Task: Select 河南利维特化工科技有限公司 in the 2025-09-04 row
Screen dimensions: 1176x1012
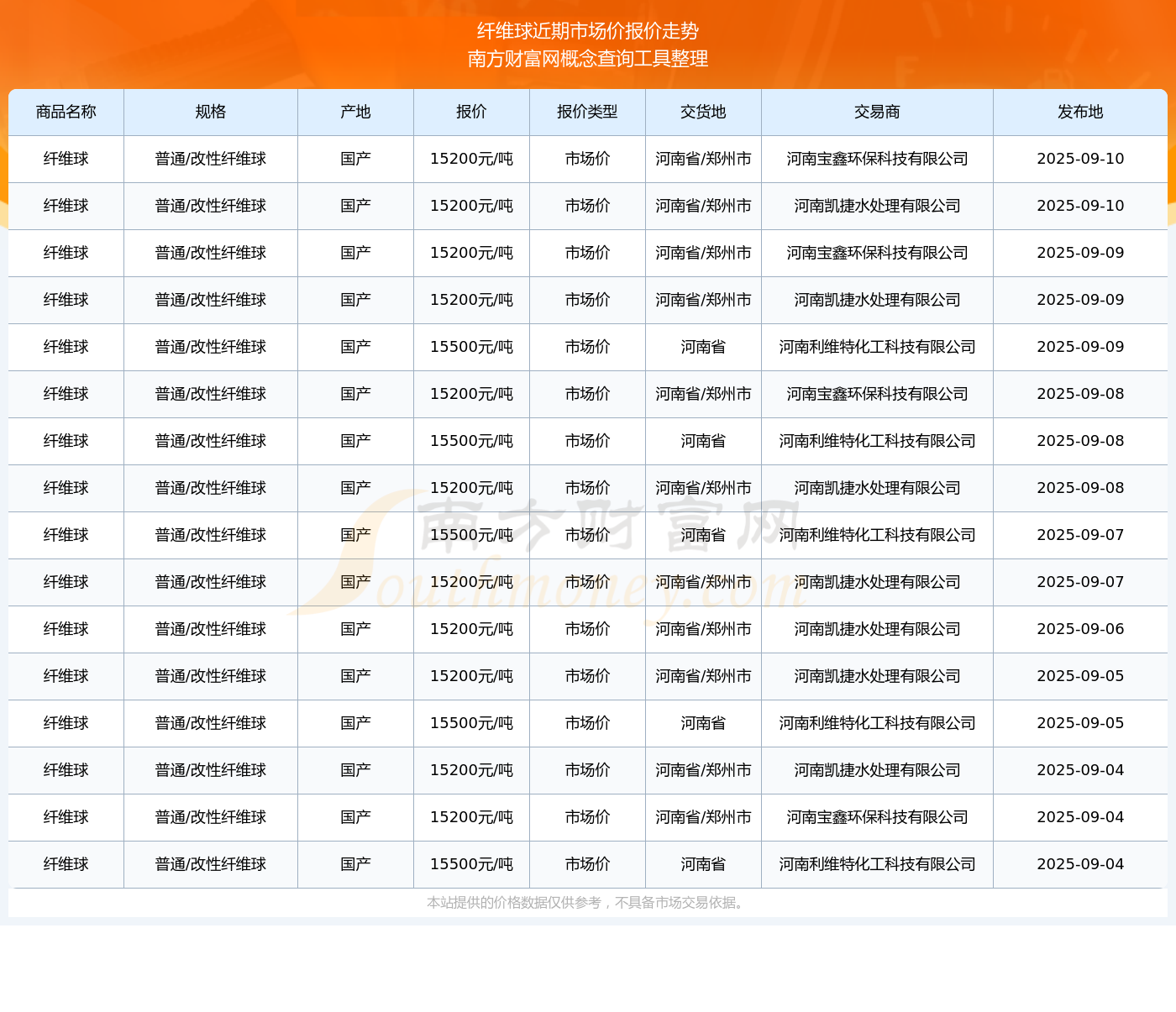Action: 878,864
